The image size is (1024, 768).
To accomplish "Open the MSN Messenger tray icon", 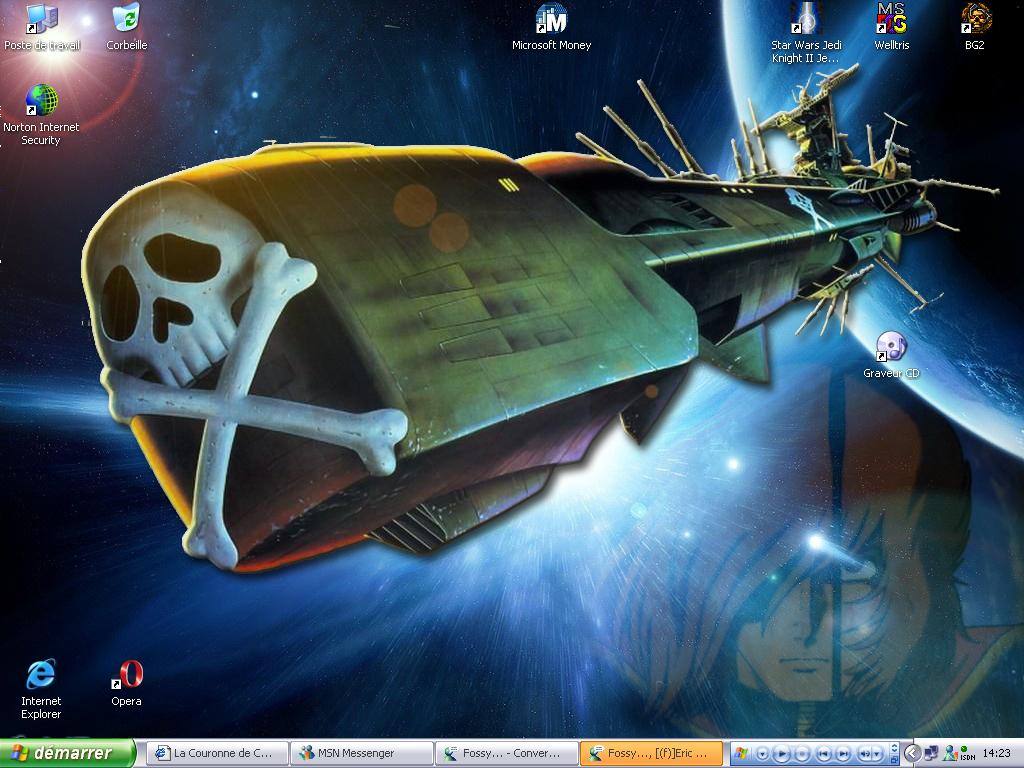I will (x=950, y=754).
